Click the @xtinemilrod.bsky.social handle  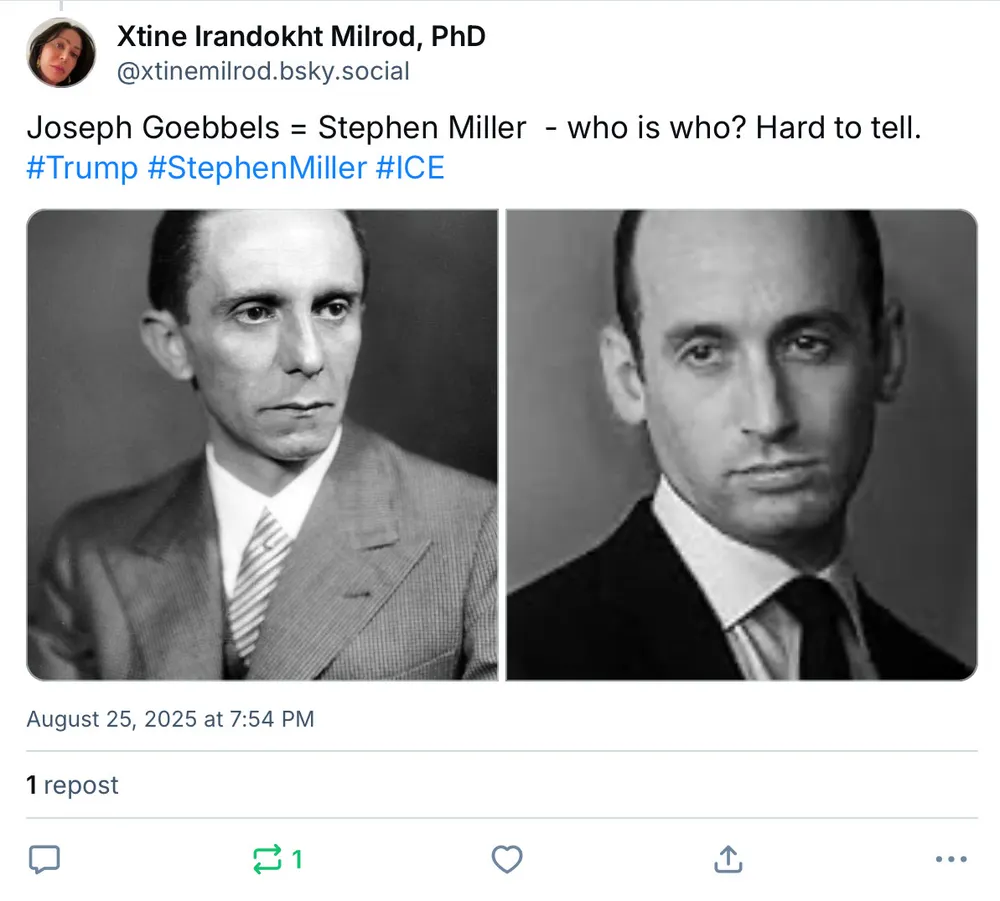click(x=263, y=71)
